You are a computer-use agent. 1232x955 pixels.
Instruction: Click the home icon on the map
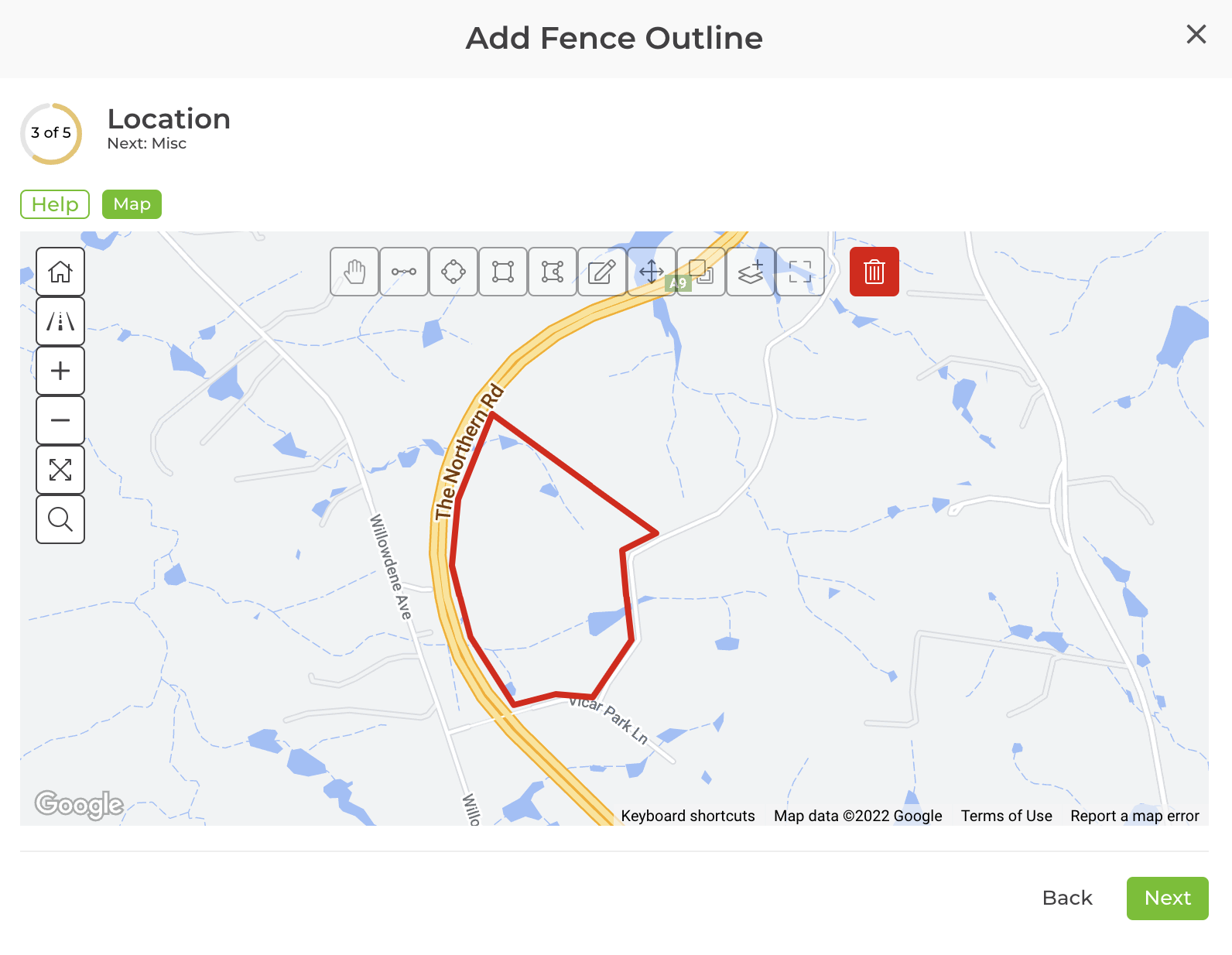point(60,272)
